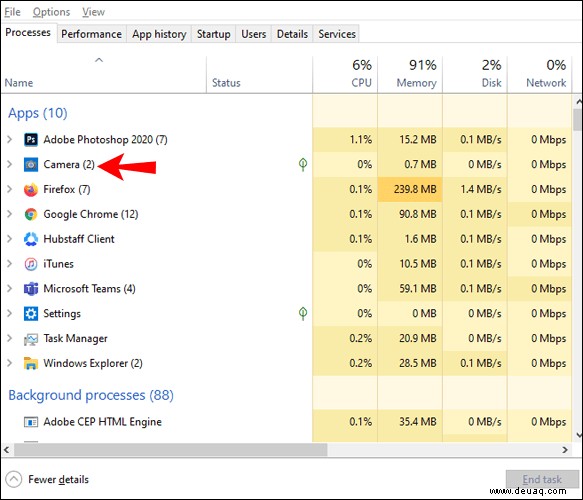Select the Processes tab
The width and height of the screenshot is (583, 500).
click(28, 33)
